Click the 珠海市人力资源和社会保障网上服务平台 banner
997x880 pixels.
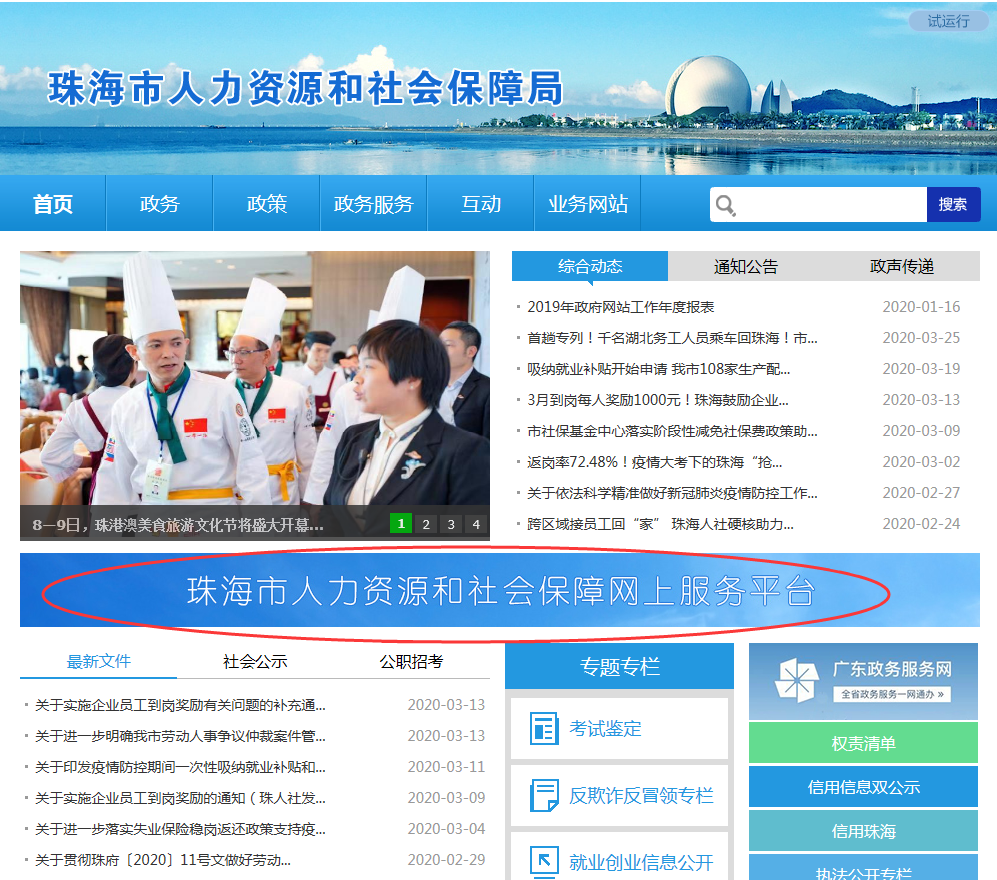click(500, 590)
